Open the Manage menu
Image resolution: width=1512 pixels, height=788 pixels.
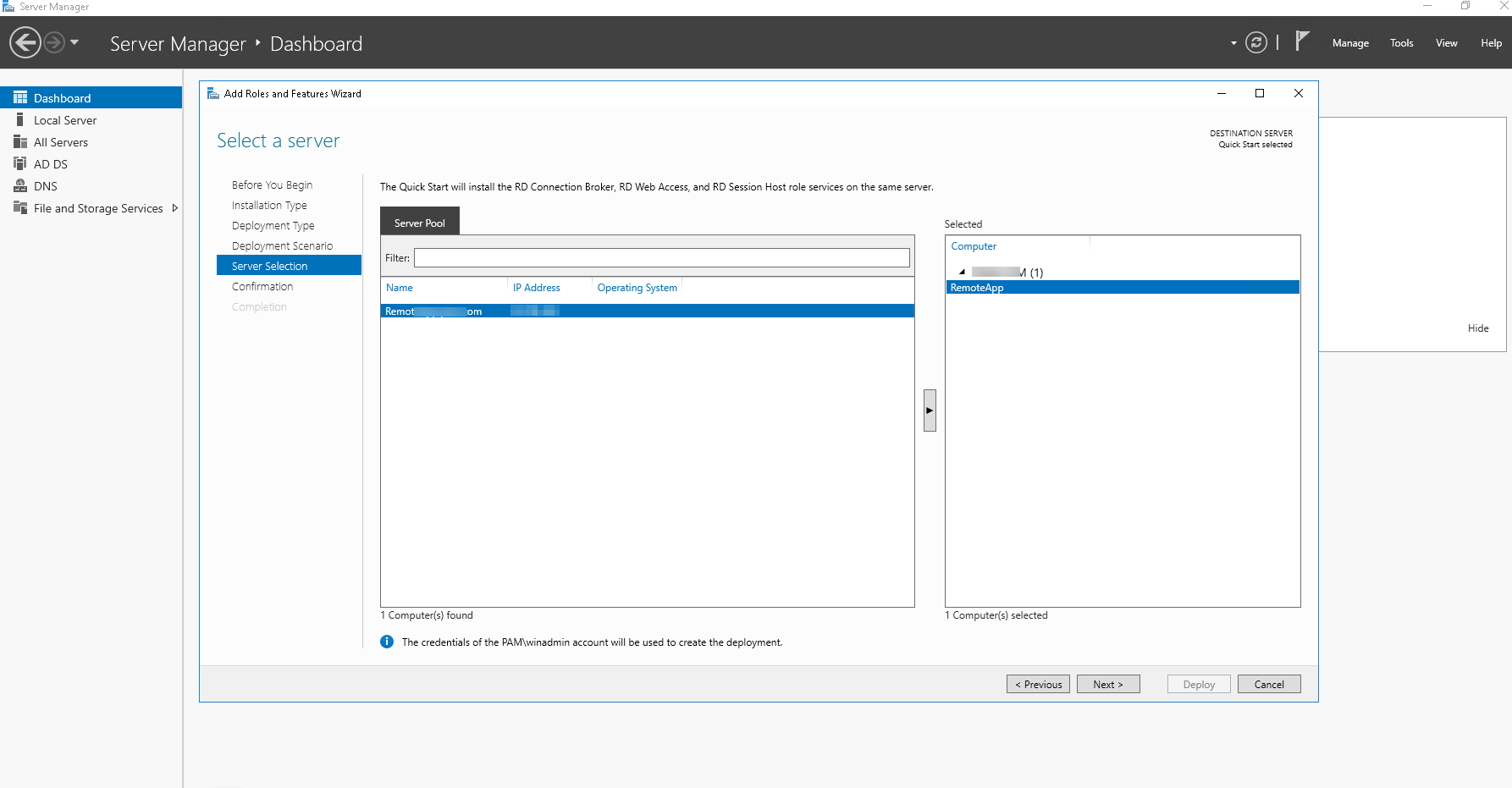[1350, 43]
